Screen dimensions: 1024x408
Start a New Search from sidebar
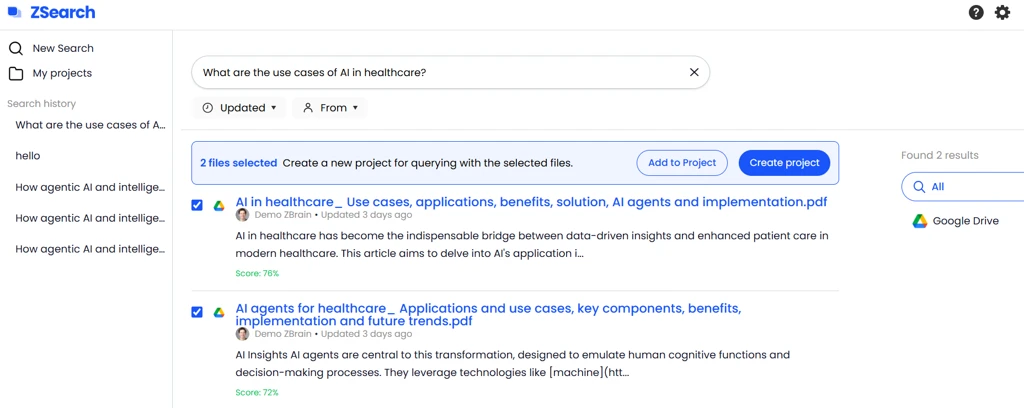(62, 48)
